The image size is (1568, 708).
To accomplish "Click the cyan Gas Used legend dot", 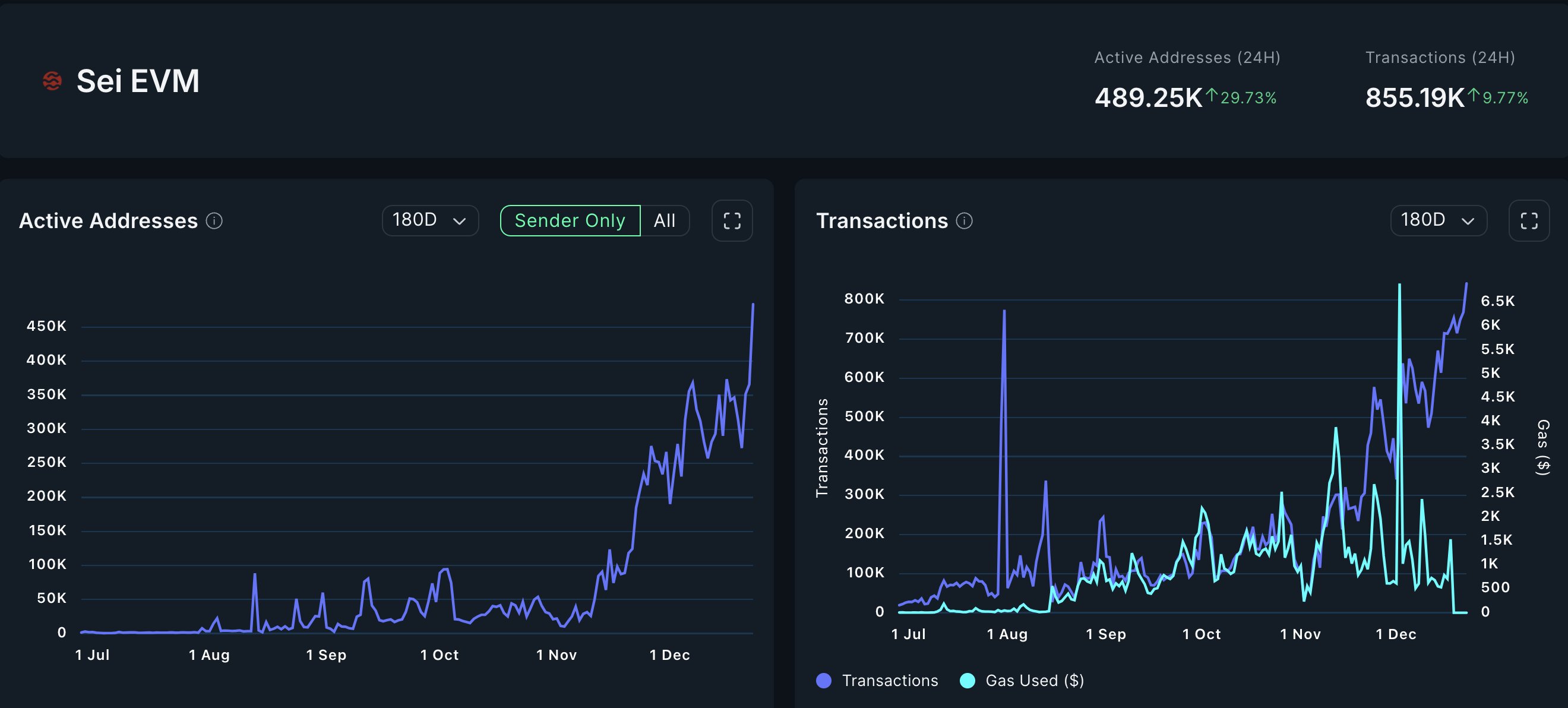I will tap(967, 681).
